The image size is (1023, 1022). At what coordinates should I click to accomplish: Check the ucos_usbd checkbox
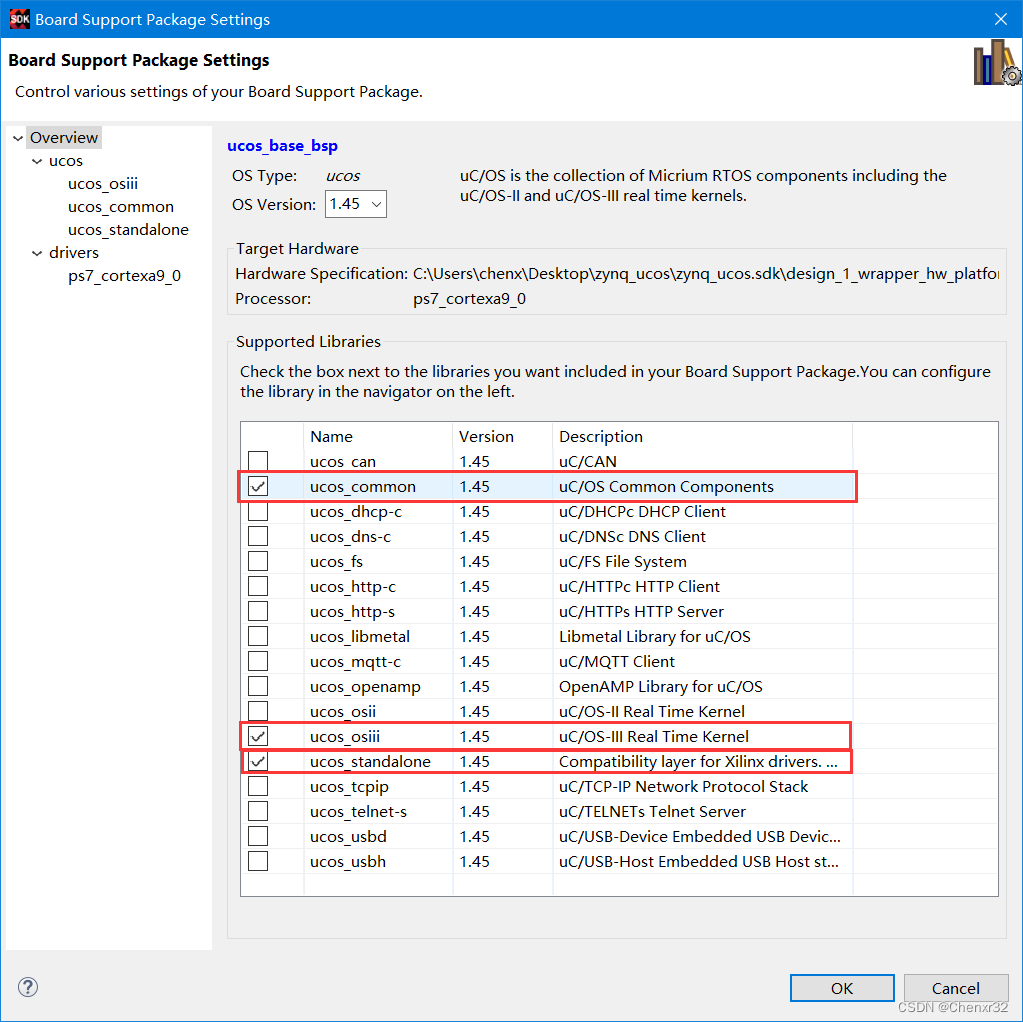tap(258, 836)
